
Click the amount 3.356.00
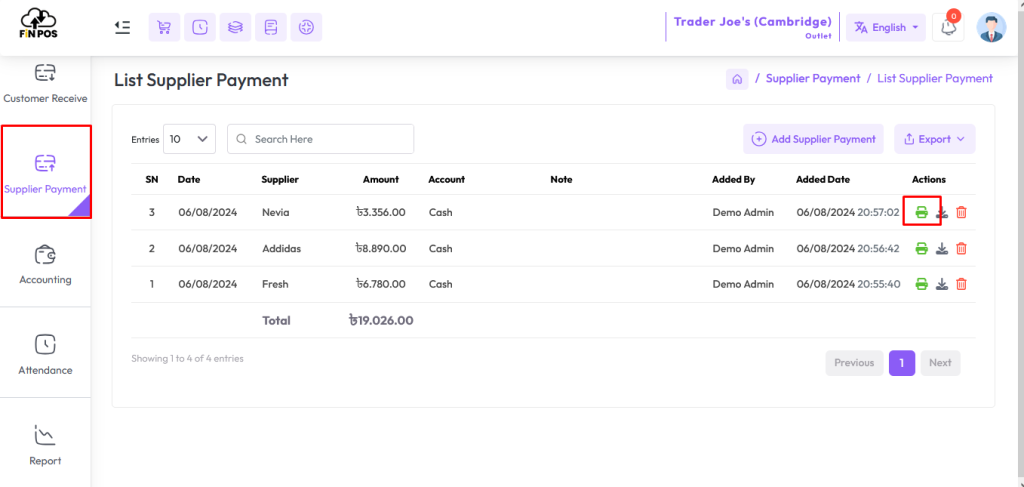click(381, 212)
